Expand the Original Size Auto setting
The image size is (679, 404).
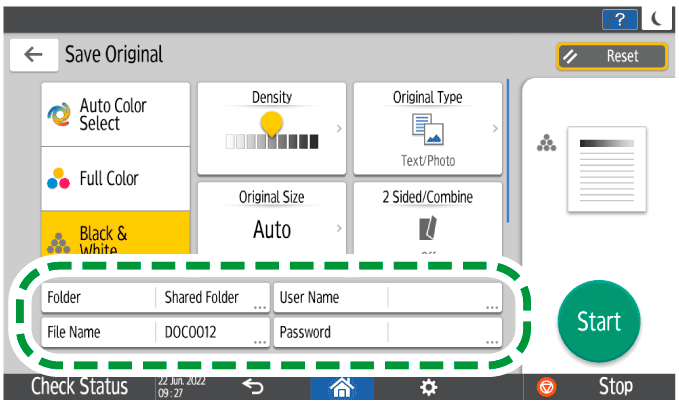(272, 219)
